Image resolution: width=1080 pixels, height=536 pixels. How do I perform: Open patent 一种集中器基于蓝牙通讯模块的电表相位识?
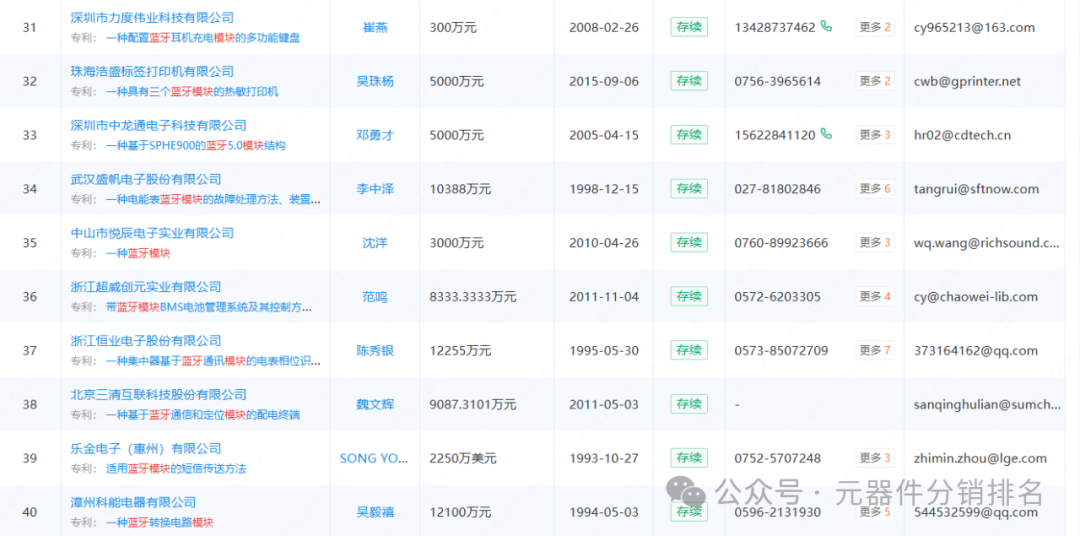[x=213, y=360]
